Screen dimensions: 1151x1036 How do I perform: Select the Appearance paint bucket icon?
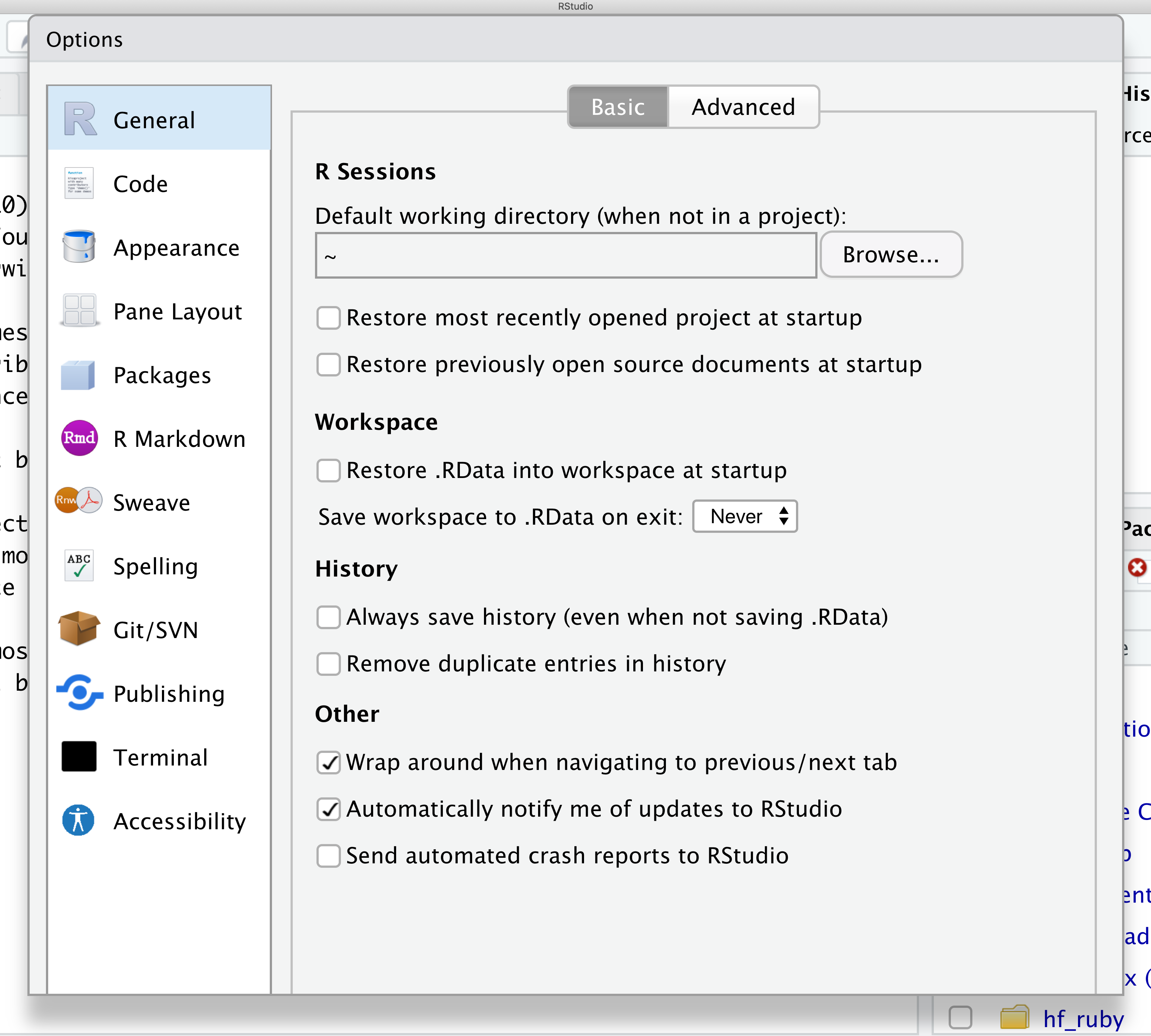[79, 247]
